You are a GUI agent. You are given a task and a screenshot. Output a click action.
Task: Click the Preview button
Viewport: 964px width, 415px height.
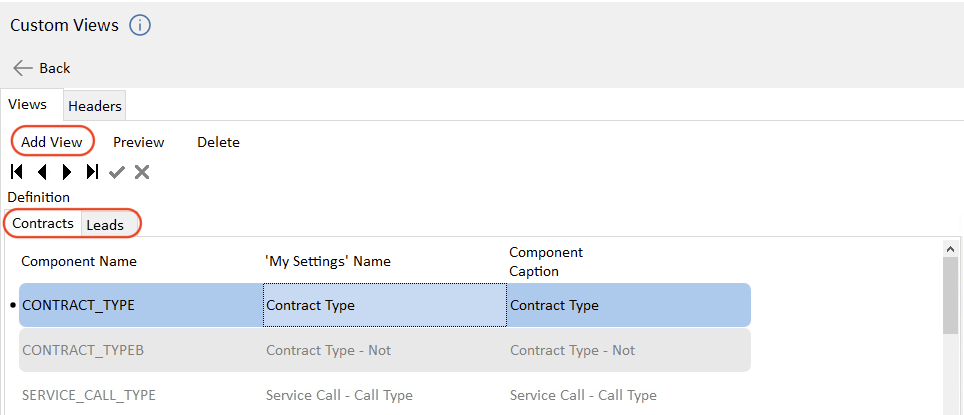(x=138, y=142)
